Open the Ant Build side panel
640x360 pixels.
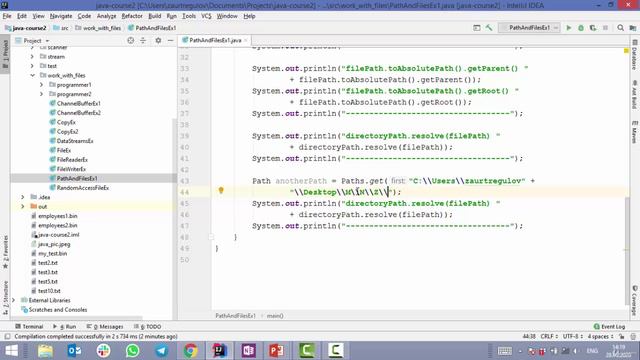pyautogui.click(x=635, y=94)
